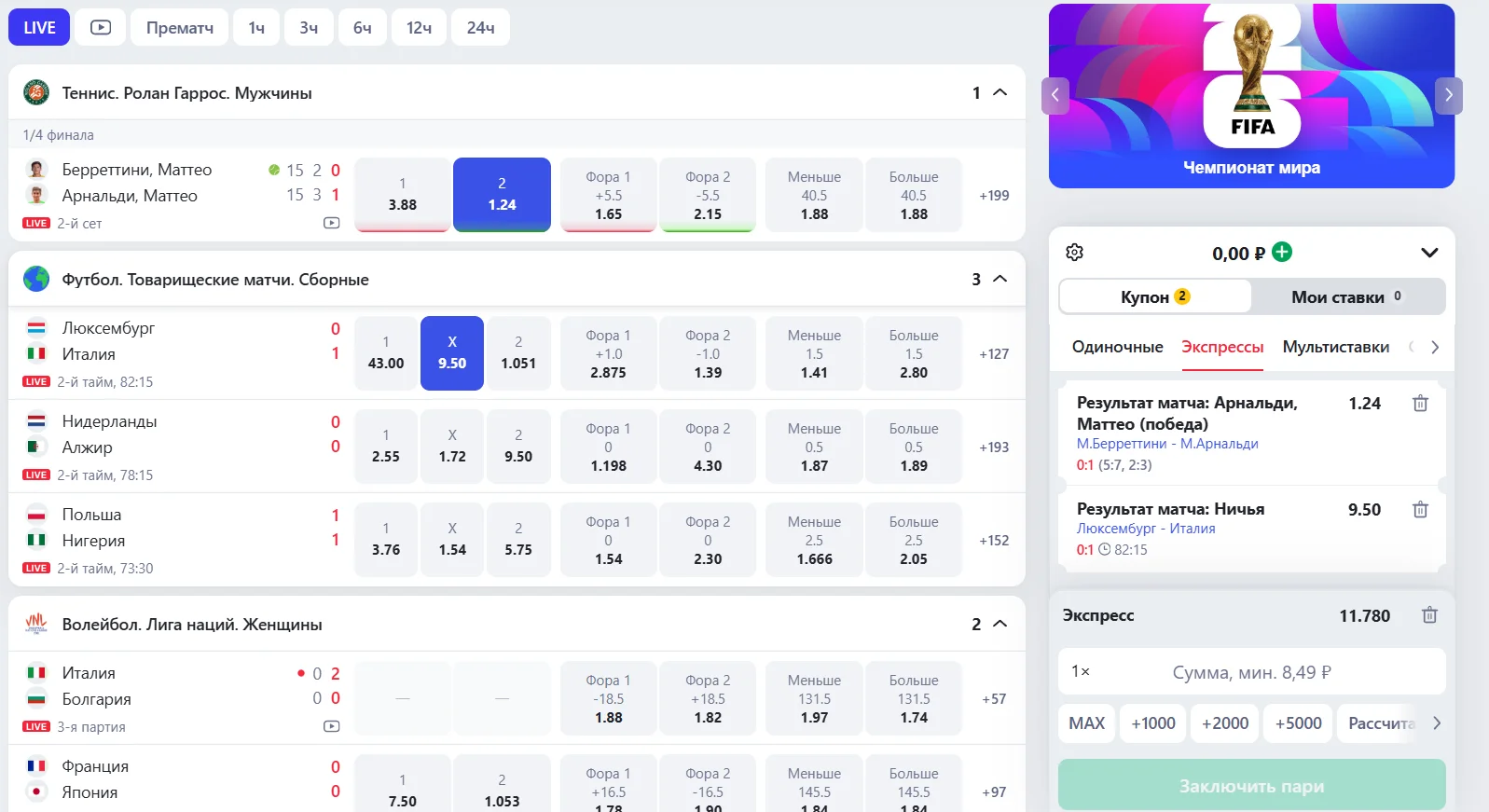Deselect draw 9.50 in Luxembourg–Italy

pyautogui.click(x=452, y=353)
